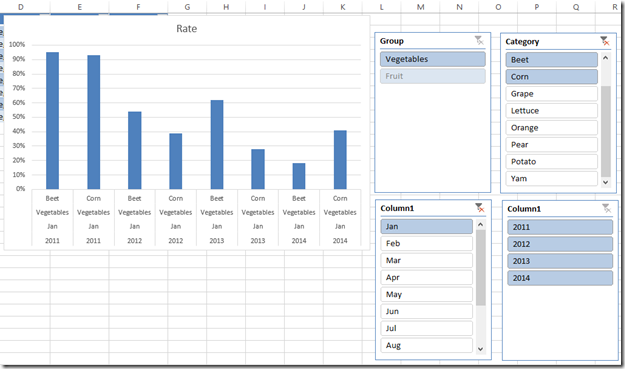The width and height of the screenshot is (625, 369).
Task: Select May in the month slicer
Action: pos(426,294)
